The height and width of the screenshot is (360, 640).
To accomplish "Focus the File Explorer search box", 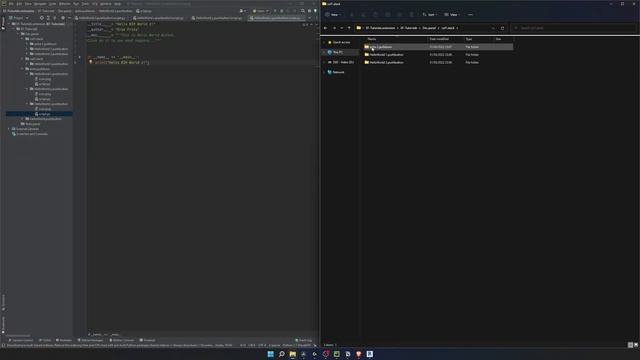I will [573, 28].
